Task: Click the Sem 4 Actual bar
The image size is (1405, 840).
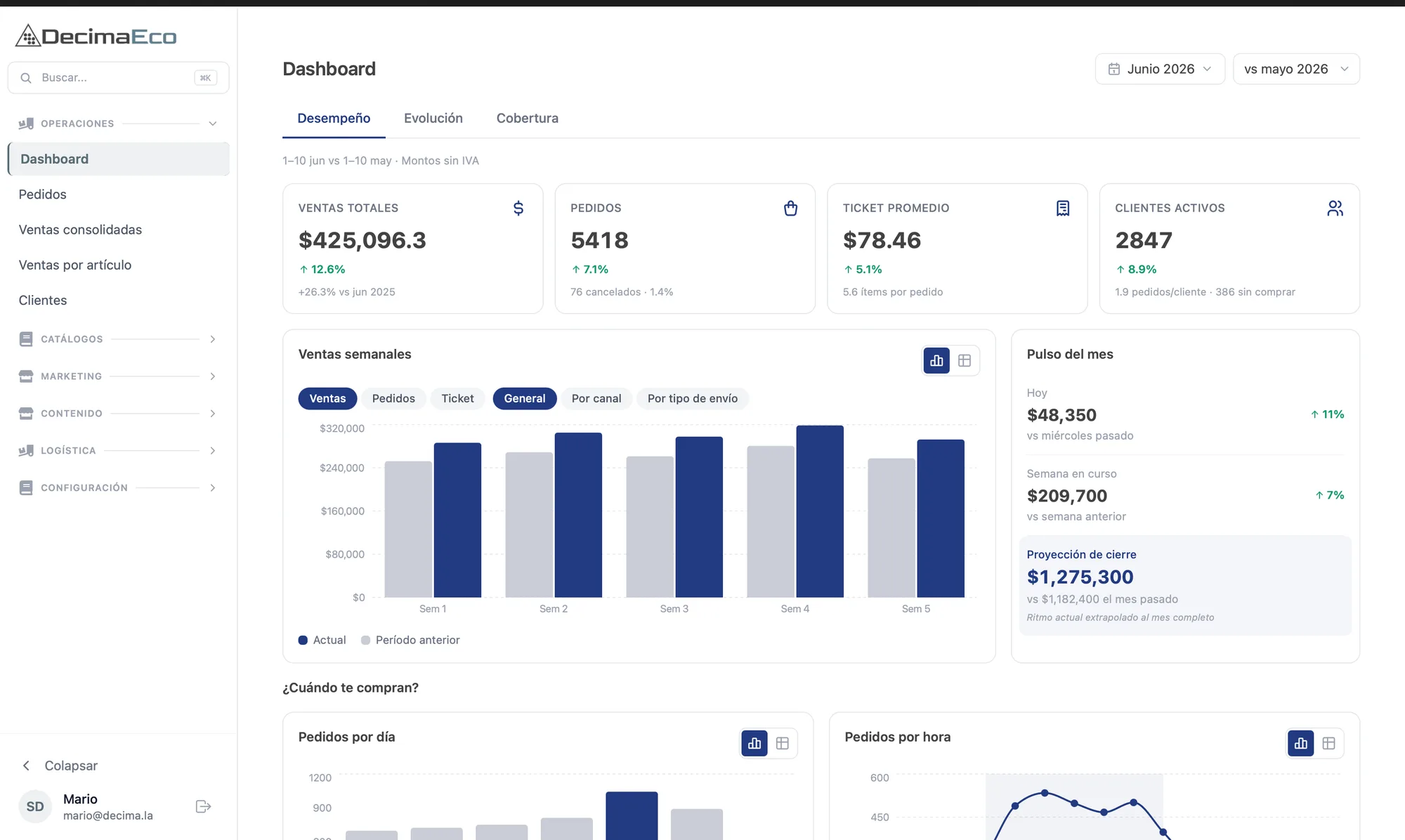Action: click(820, 511)
